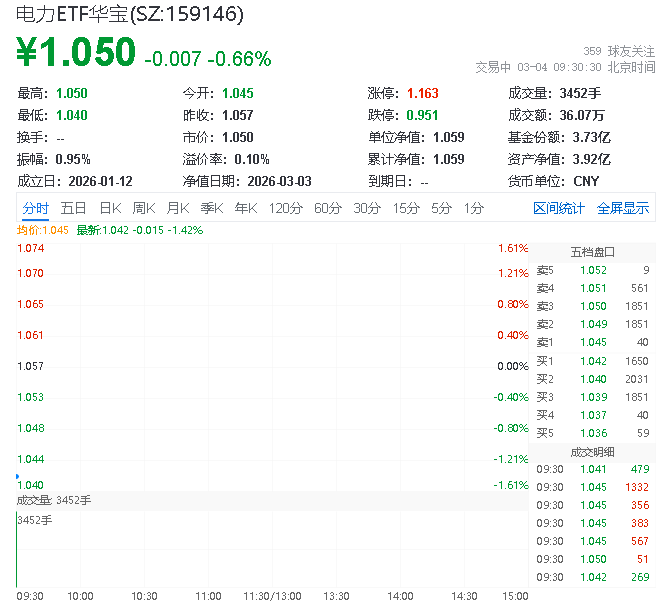This screenshot has height=615, width=656.
Task: Switch to 5分 interval chart
Action: [x=441, y=208]
